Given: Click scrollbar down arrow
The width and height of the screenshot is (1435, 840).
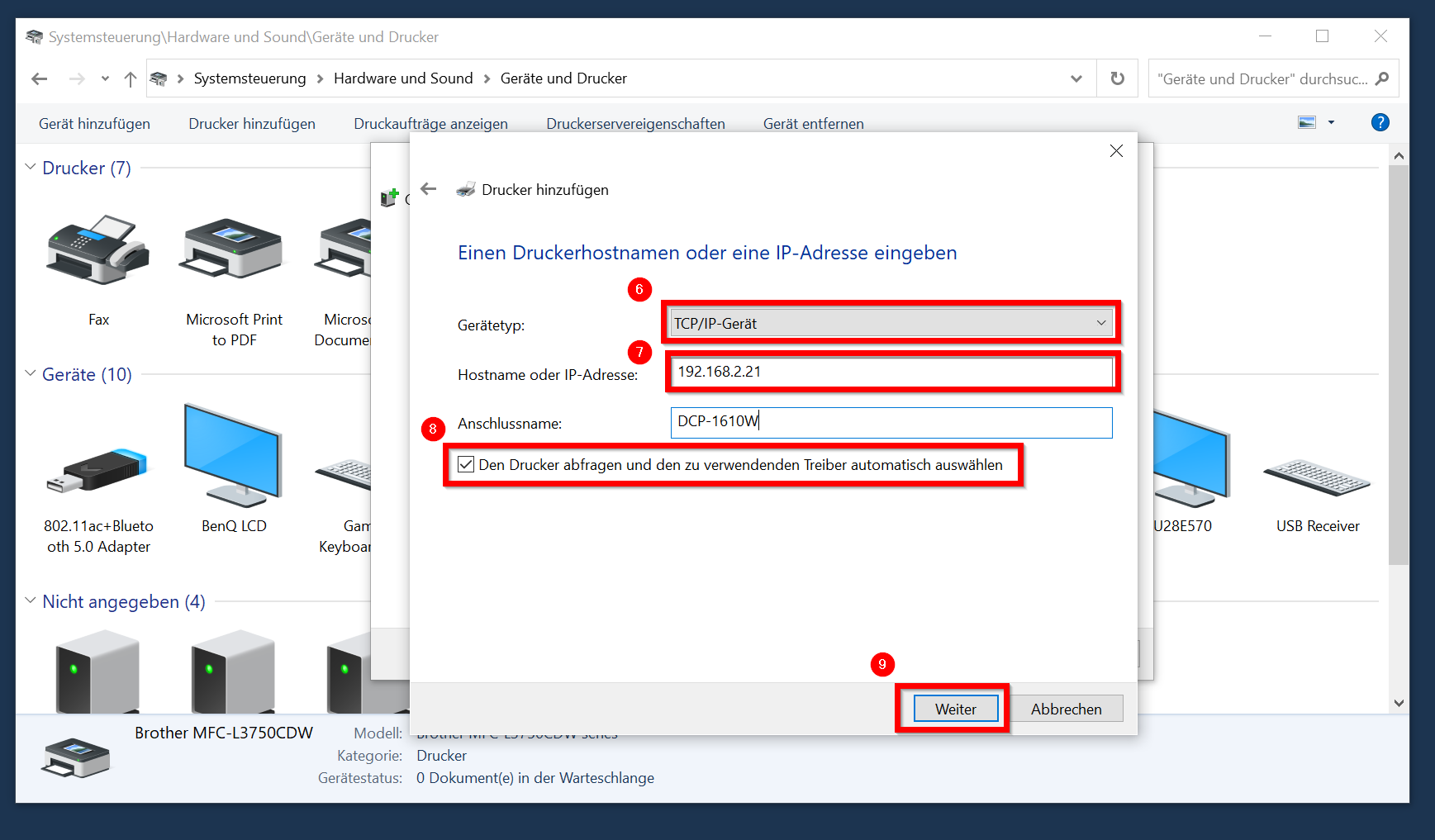Looking at the screenshot, I should [x=1399, y=703].
